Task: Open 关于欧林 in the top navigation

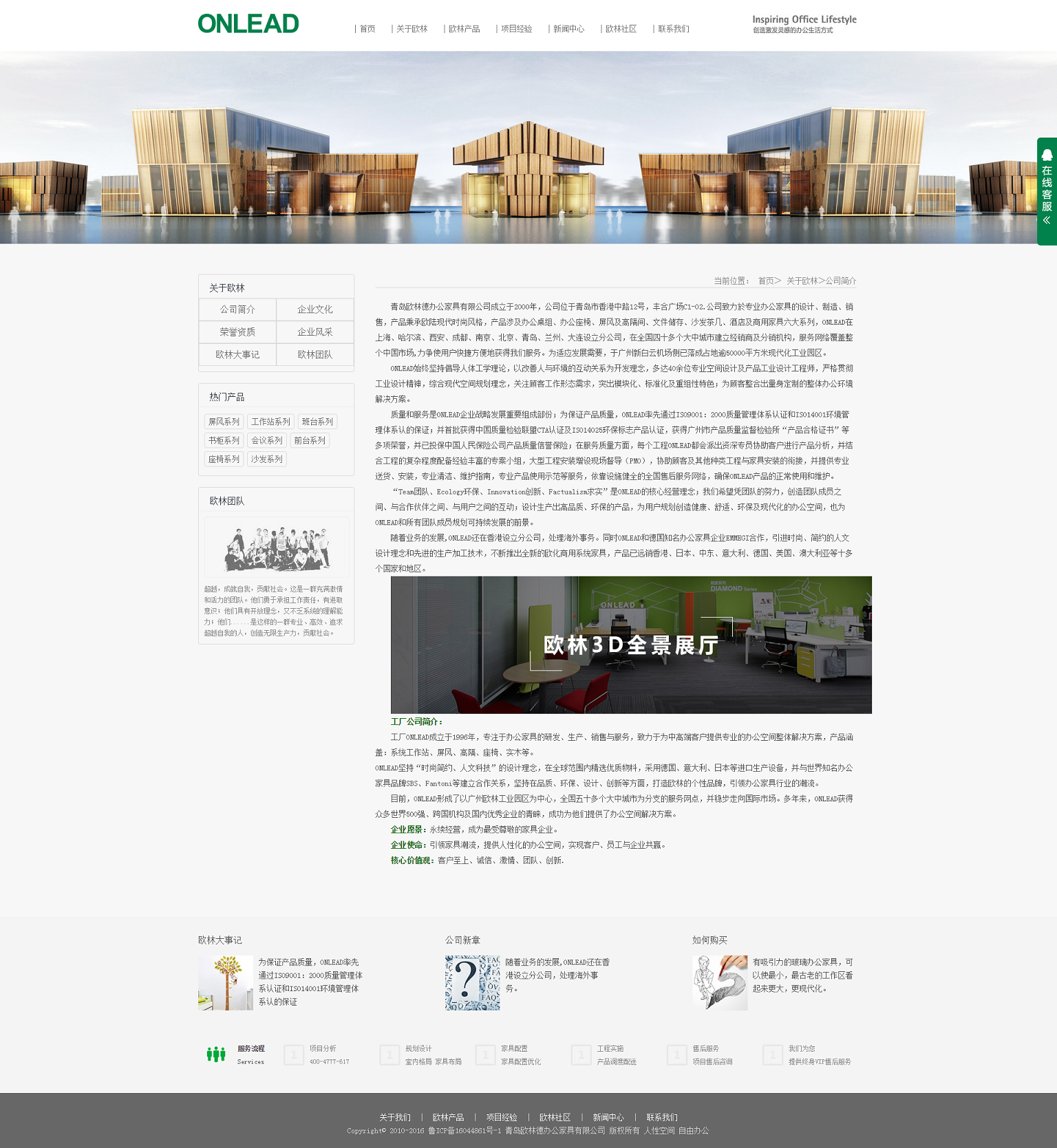Action: pos(412,29)
